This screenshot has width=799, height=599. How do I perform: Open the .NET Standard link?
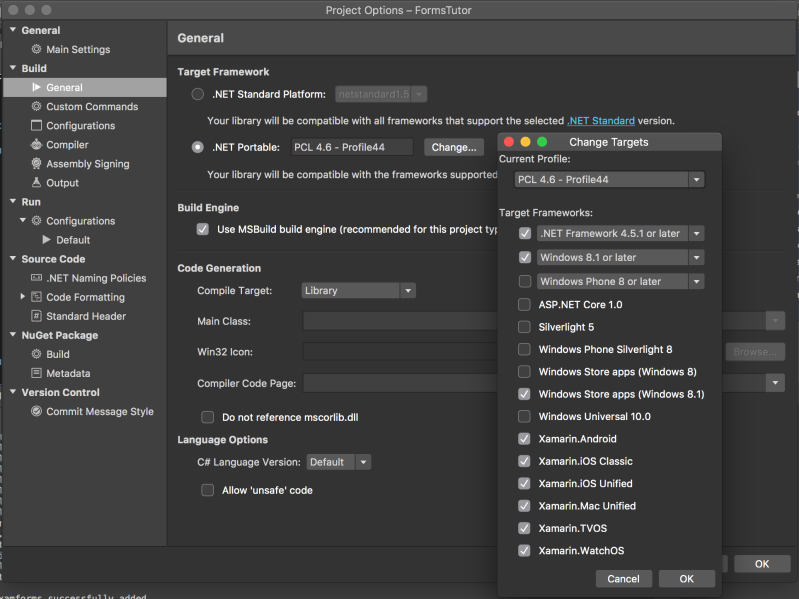pyautogui.click(x=601, y=121)
